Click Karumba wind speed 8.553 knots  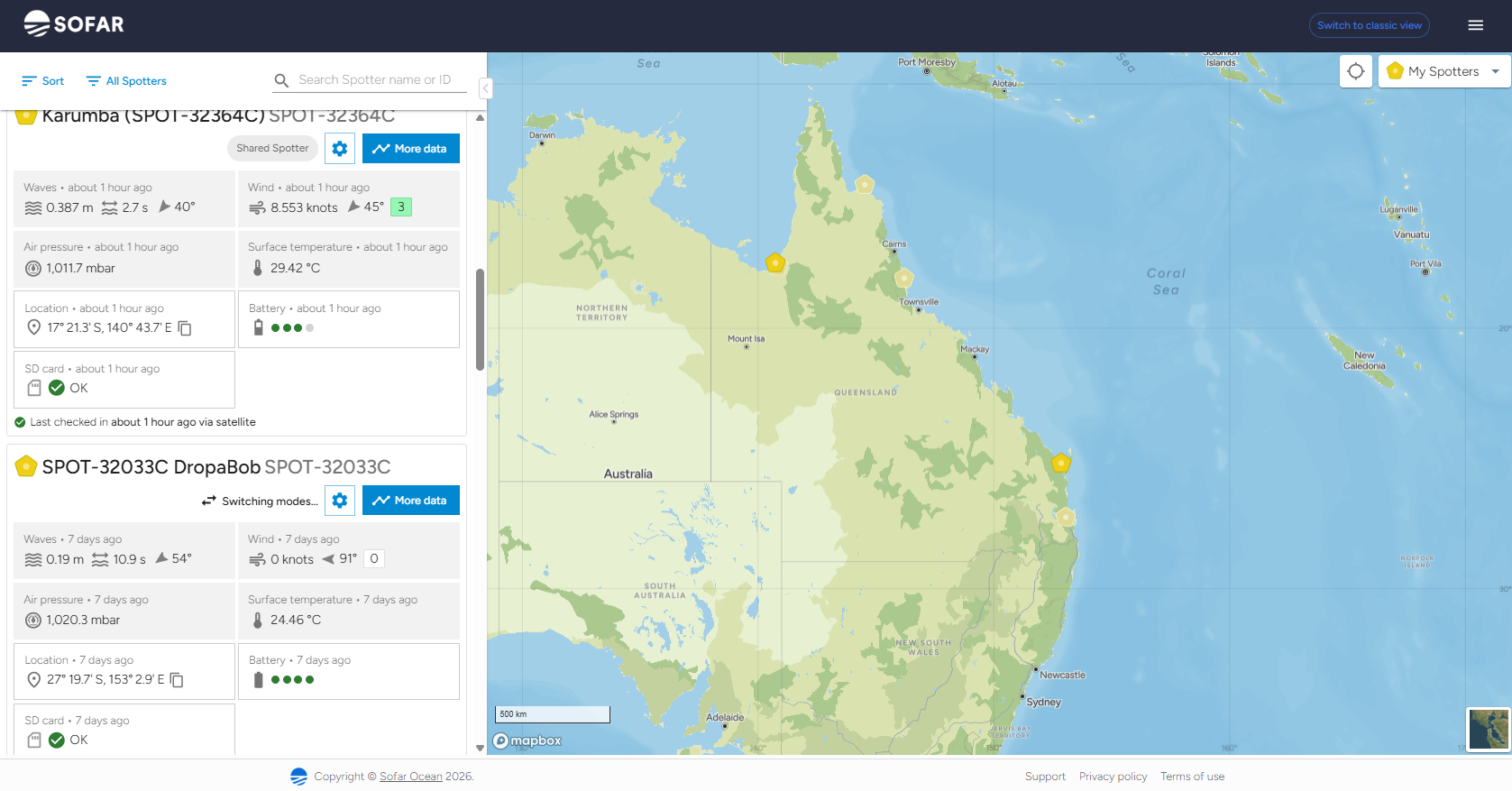tap(304, 207)
